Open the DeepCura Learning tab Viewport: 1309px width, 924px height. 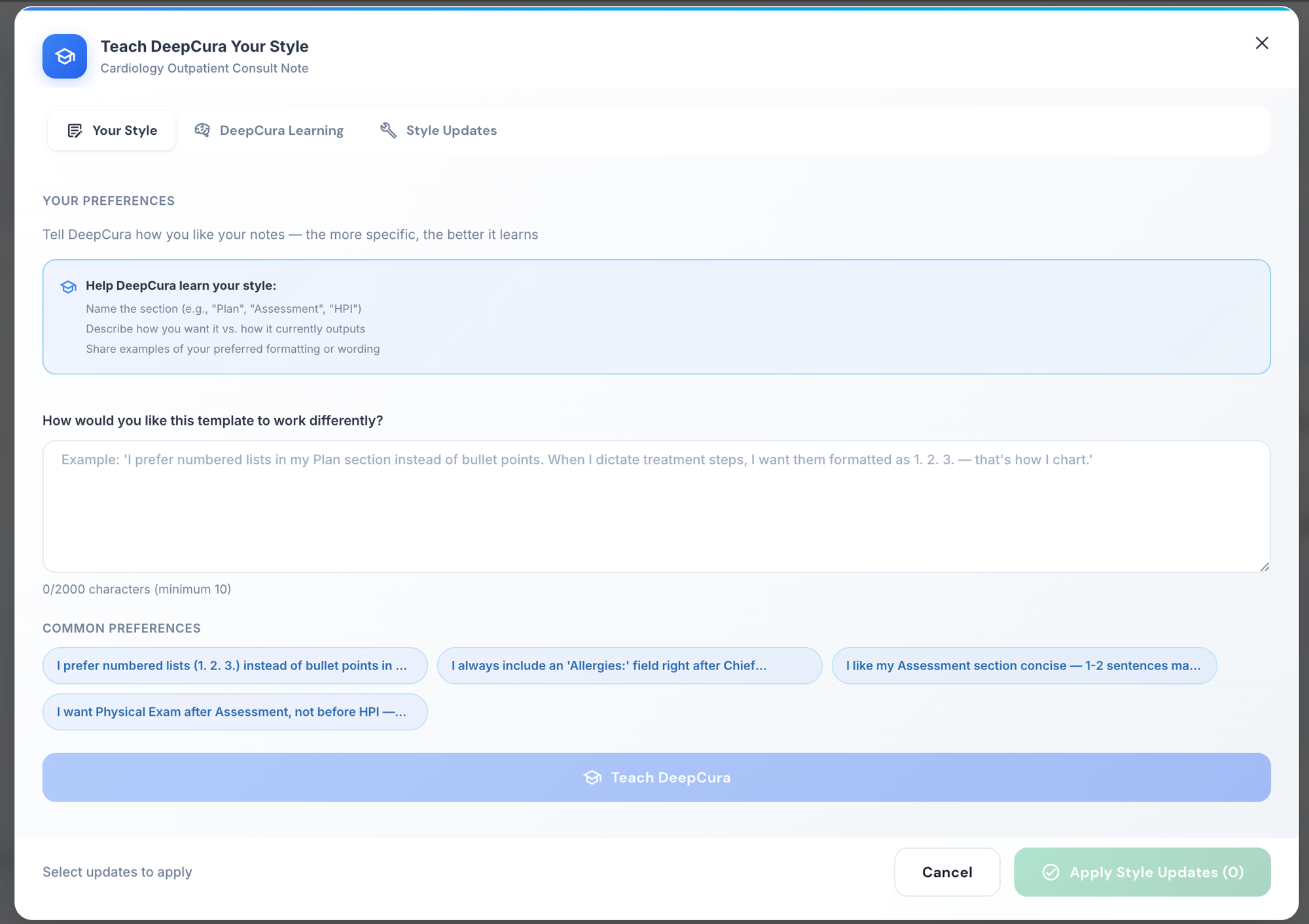[x=269, y=130]
